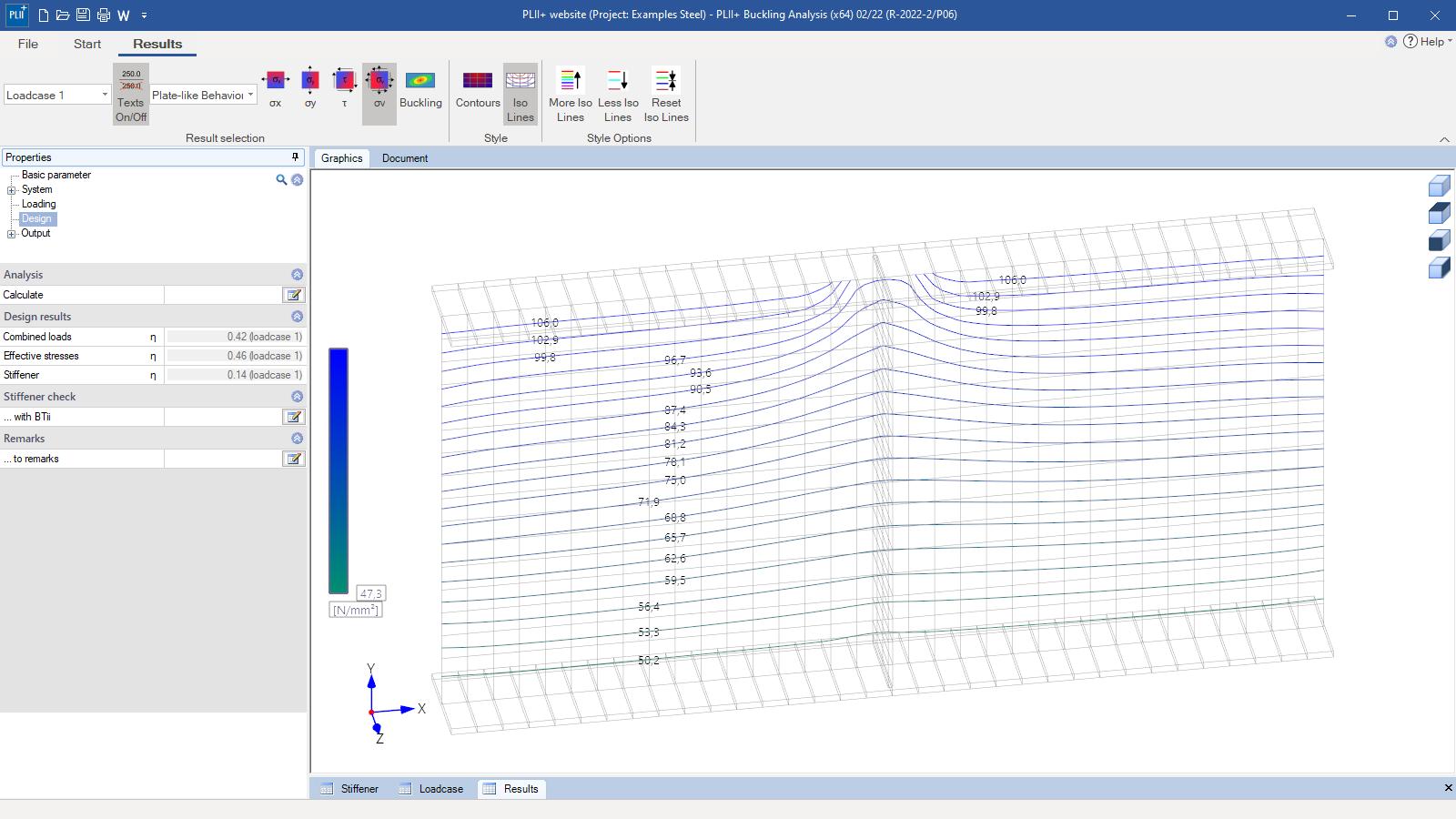Toggle Iso Lines display style
The height and width of the screenshot is (819, 1456).
(521, 94)
